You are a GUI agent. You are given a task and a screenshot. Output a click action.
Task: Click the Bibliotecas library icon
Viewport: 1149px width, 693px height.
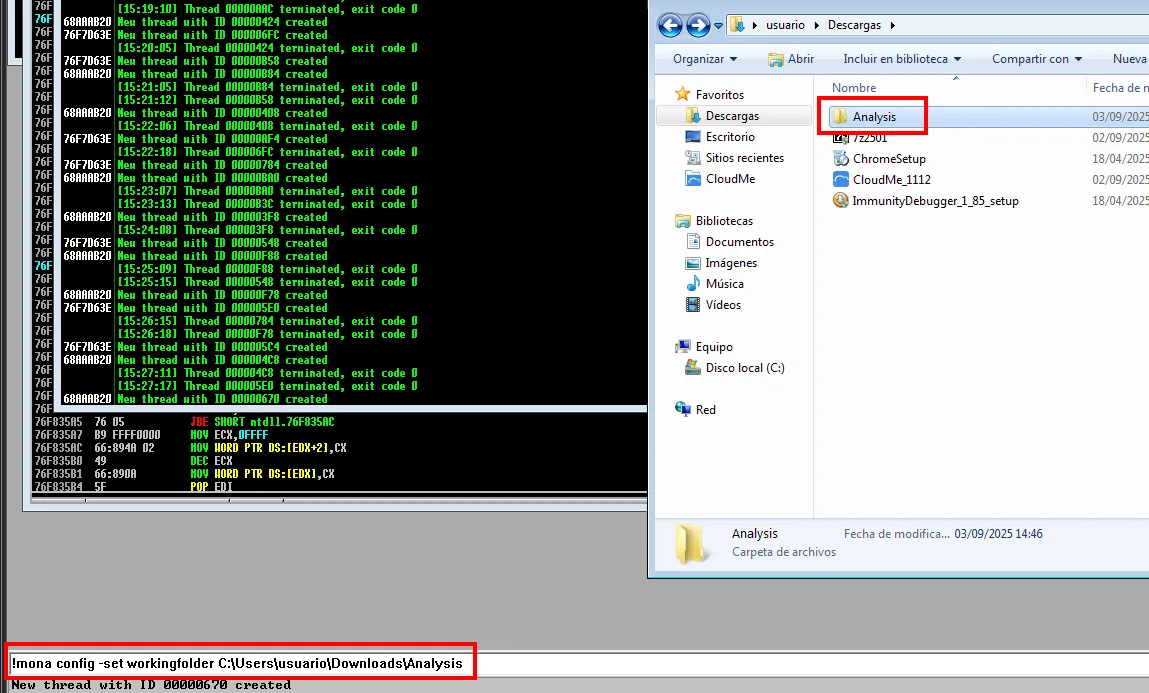click(x=683, y=220)
